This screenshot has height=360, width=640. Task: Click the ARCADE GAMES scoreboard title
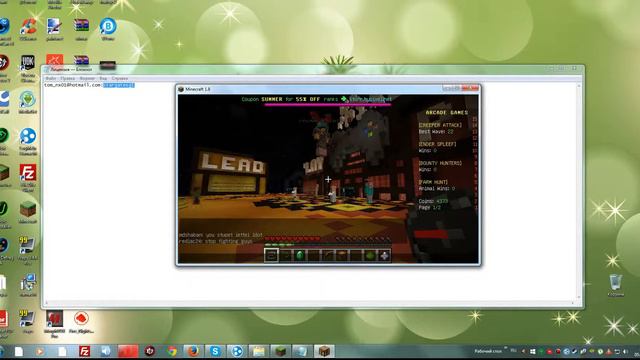point(447,112)
